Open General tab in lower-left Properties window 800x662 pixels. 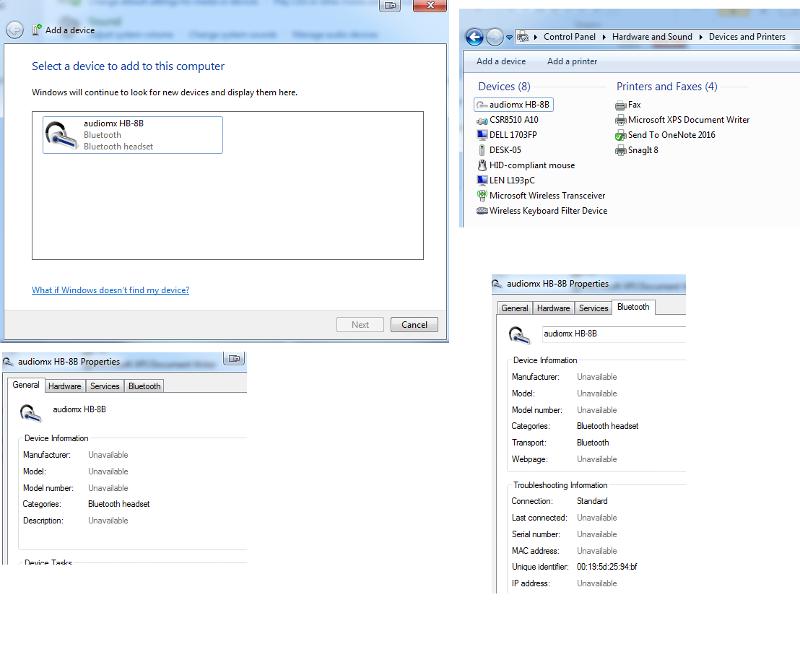coord(26,385)
